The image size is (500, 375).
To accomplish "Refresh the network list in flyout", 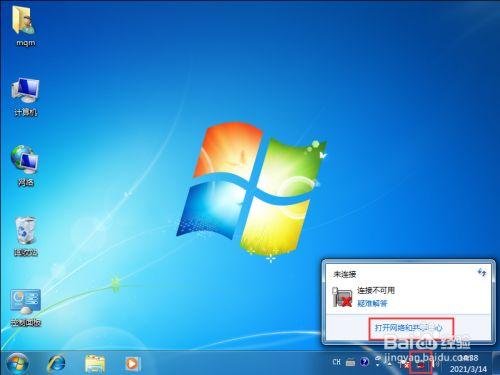I will [x=482, y=272].
